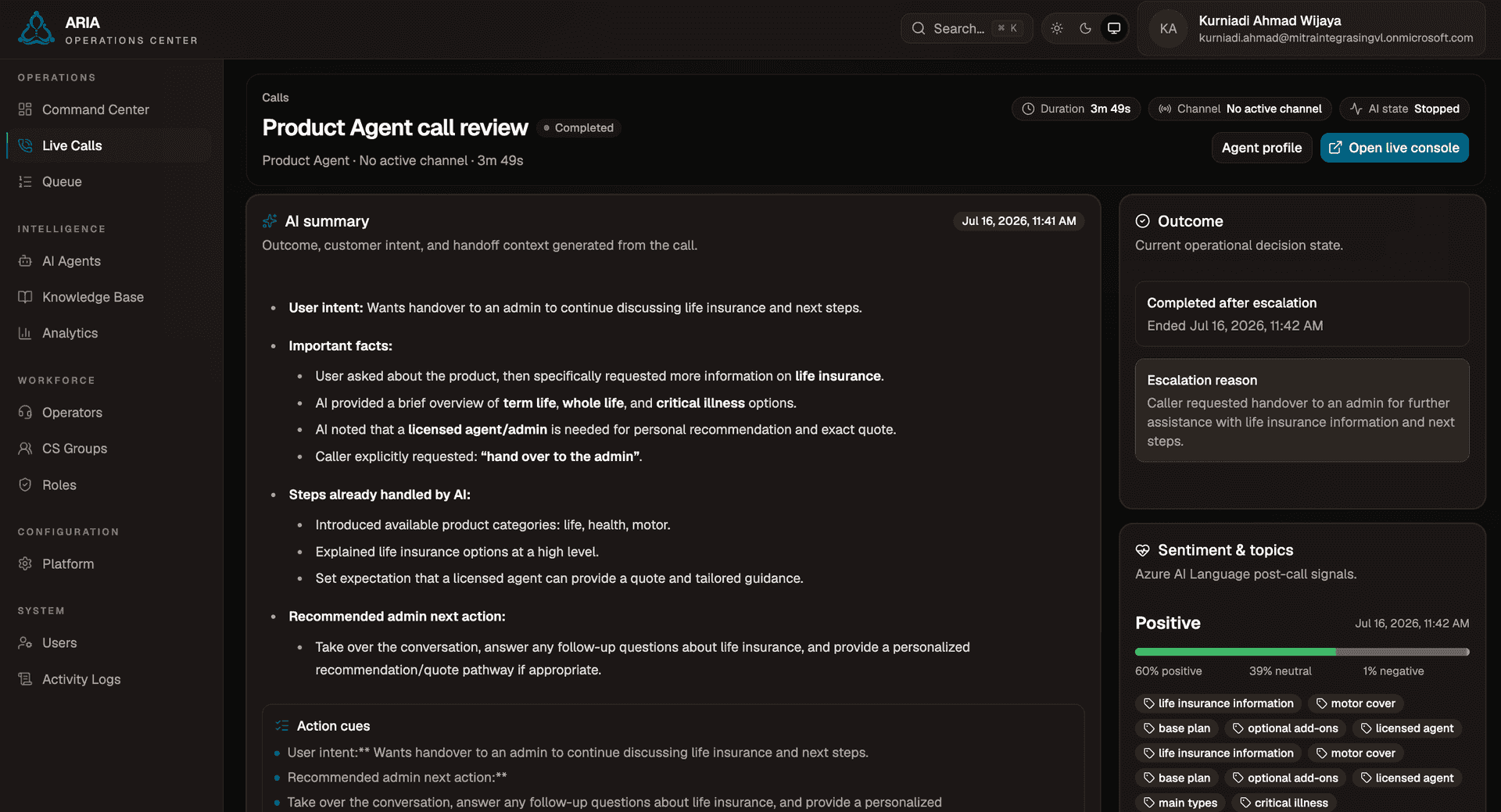Click the ARIA logo icon
The image size is (1501, 812).
[x=36, y=29]
